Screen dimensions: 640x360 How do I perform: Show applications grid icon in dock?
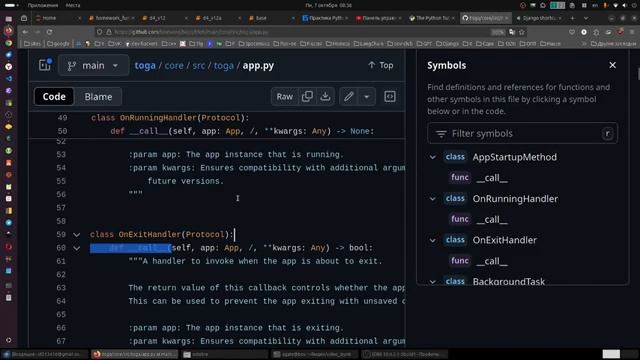tap(9, 340)
